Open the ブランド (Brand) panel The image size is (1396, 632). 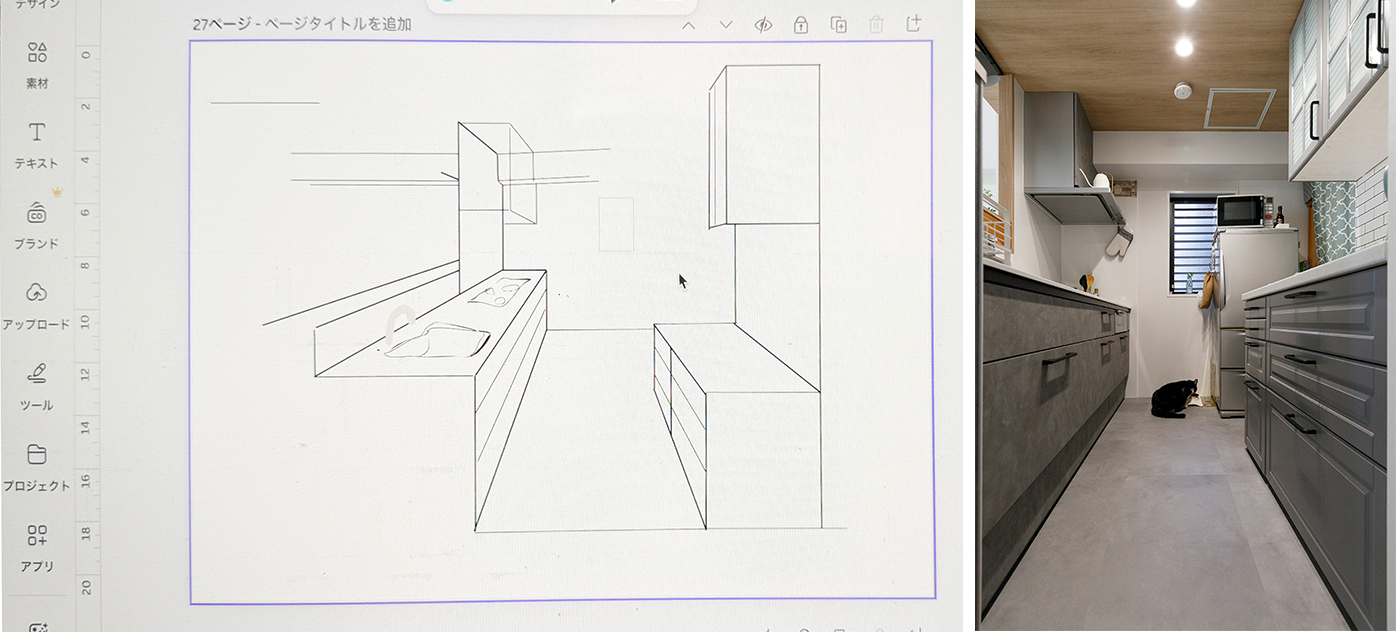click(37, 223)
